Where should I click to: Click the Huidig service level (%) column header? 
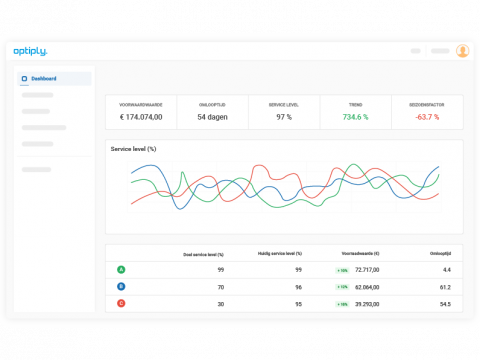280,254
